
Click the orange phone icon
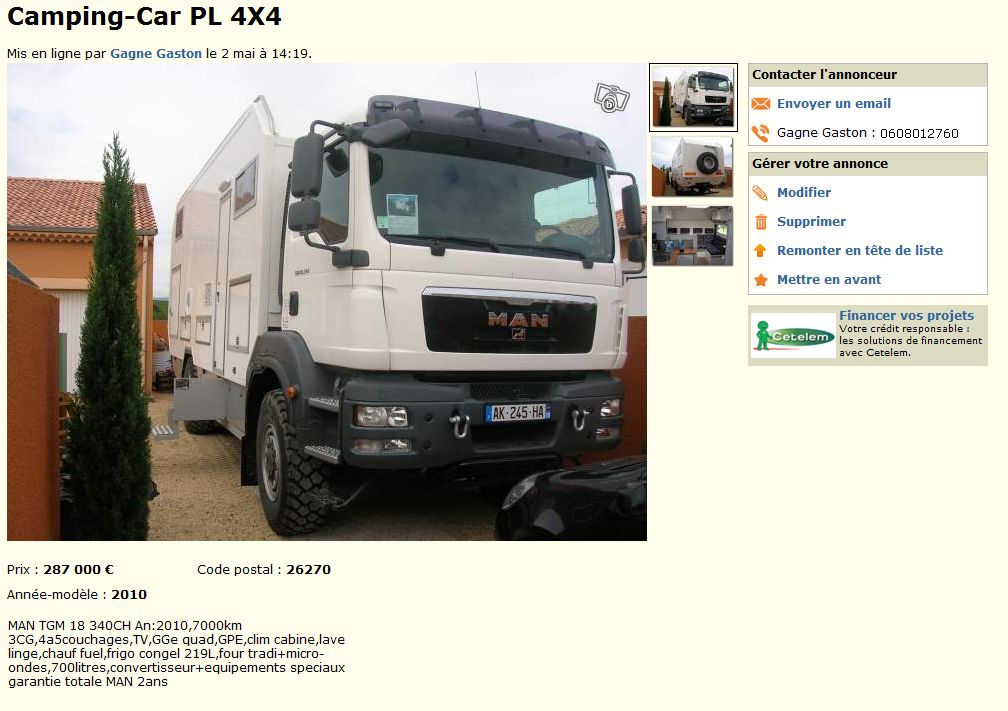(760, 133)
